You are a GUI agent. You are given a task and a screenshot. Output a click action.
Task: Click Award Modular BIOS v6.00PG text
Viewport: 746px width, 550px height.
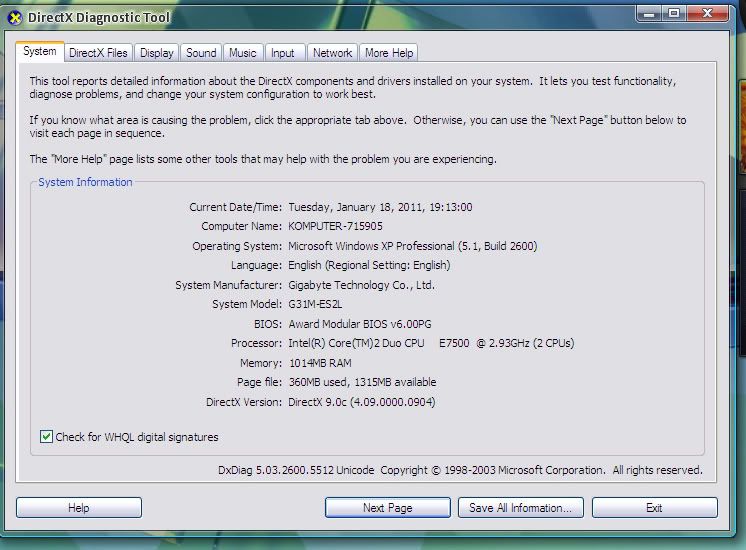[360, 324]
